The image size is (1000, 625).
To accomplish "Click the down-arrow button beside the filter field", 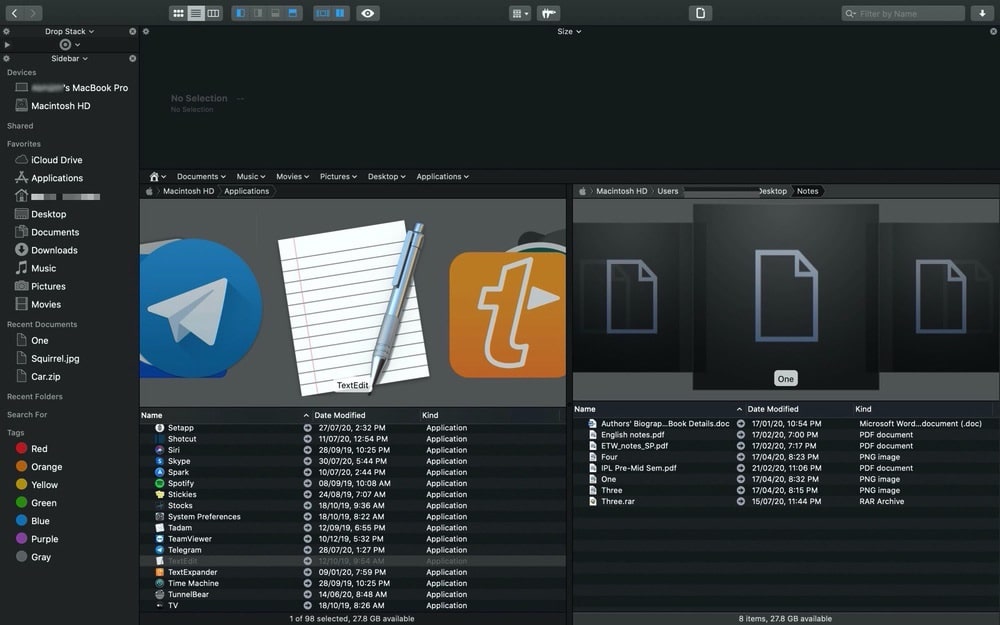I will [x=982, y=13].
